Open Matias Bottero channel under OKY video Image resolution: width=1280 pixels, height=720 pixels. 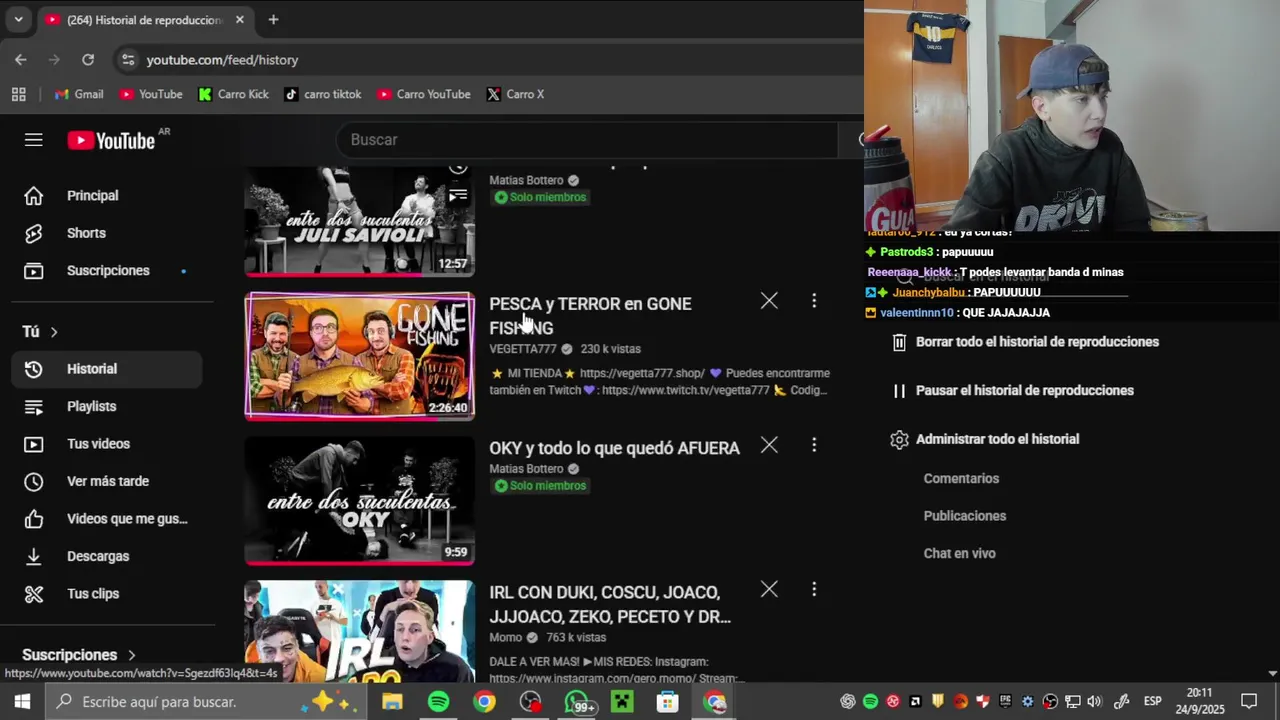pos(526,469)
